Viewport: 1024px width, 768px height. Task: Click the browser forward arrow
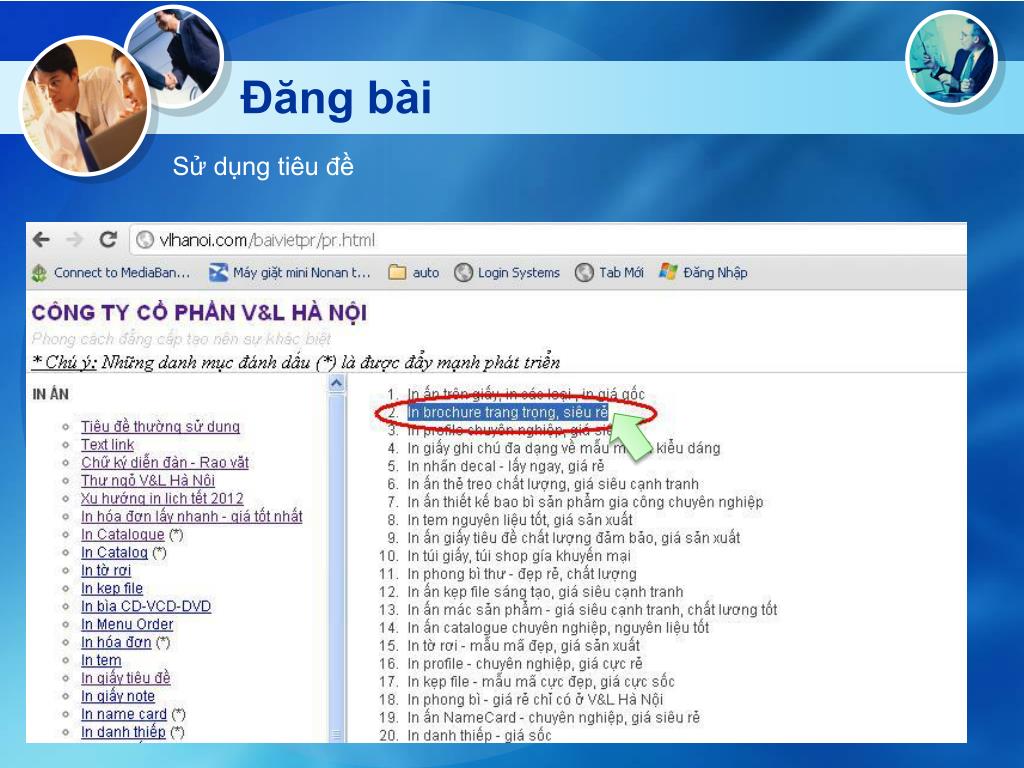[x=74, y=240]
